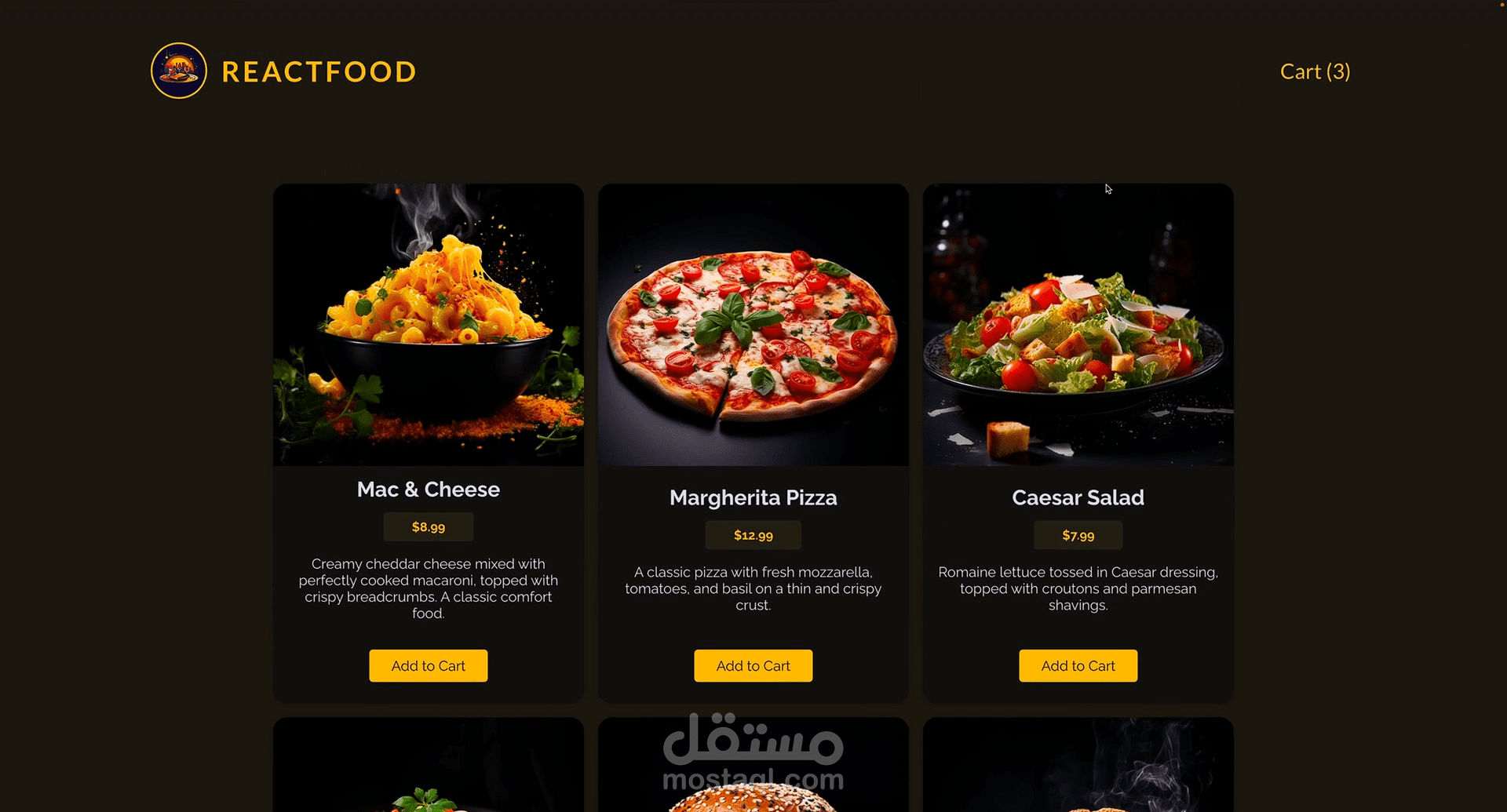Click the partially visible burger image
1507x812 pixels.
(x=753, y=765)
